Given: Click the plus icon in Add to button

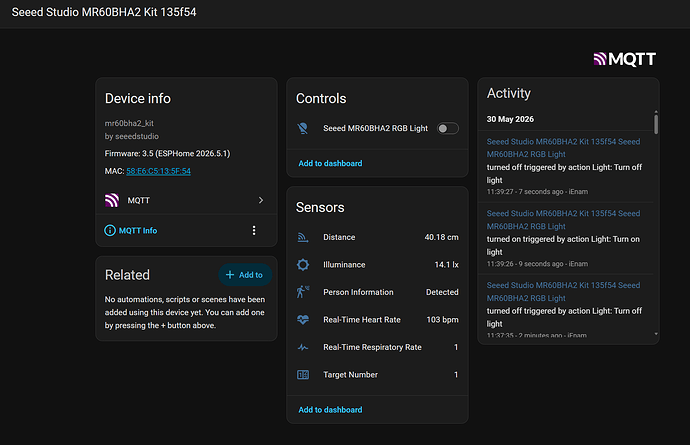Looking at the screenshot, I should point(230,275).
